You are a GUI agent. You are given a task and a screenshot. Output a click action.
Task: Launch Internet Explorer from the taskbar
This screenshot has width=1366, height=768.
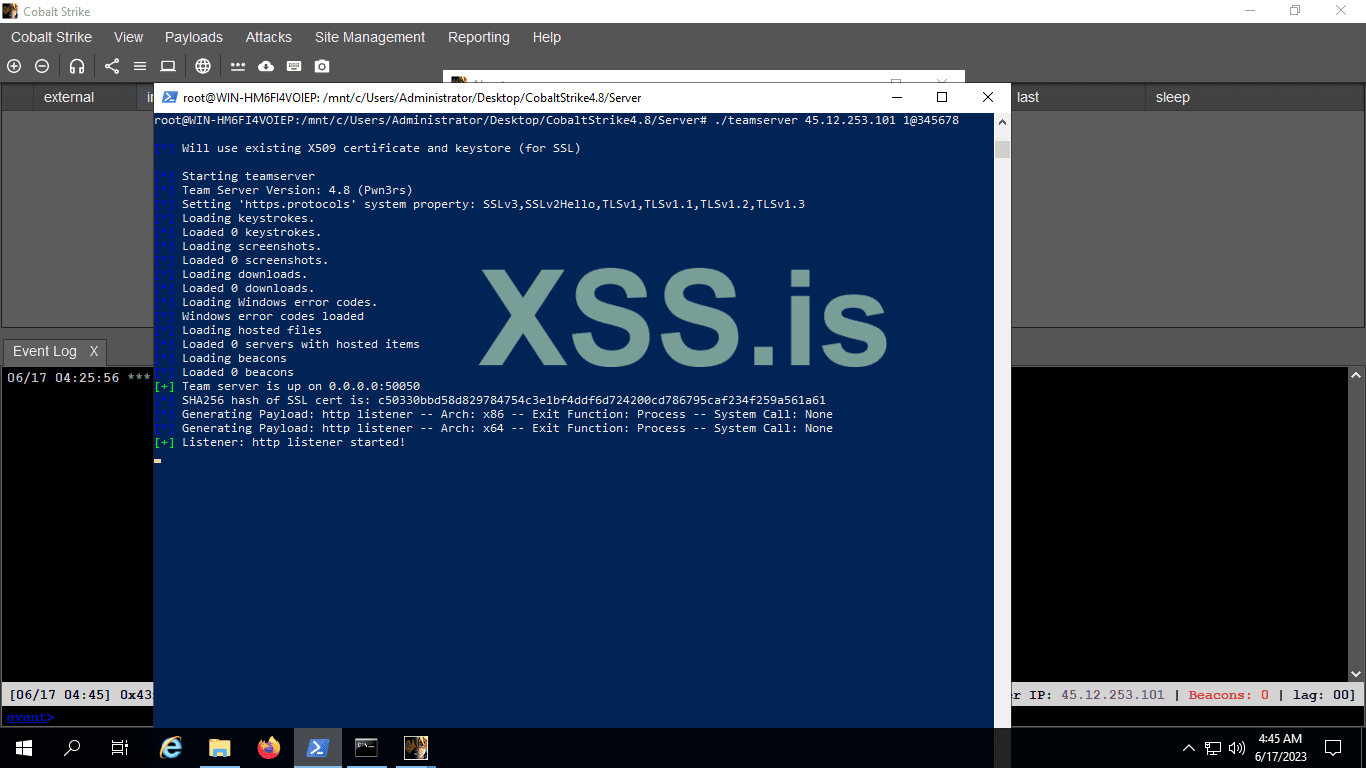(x=172, y=748)
